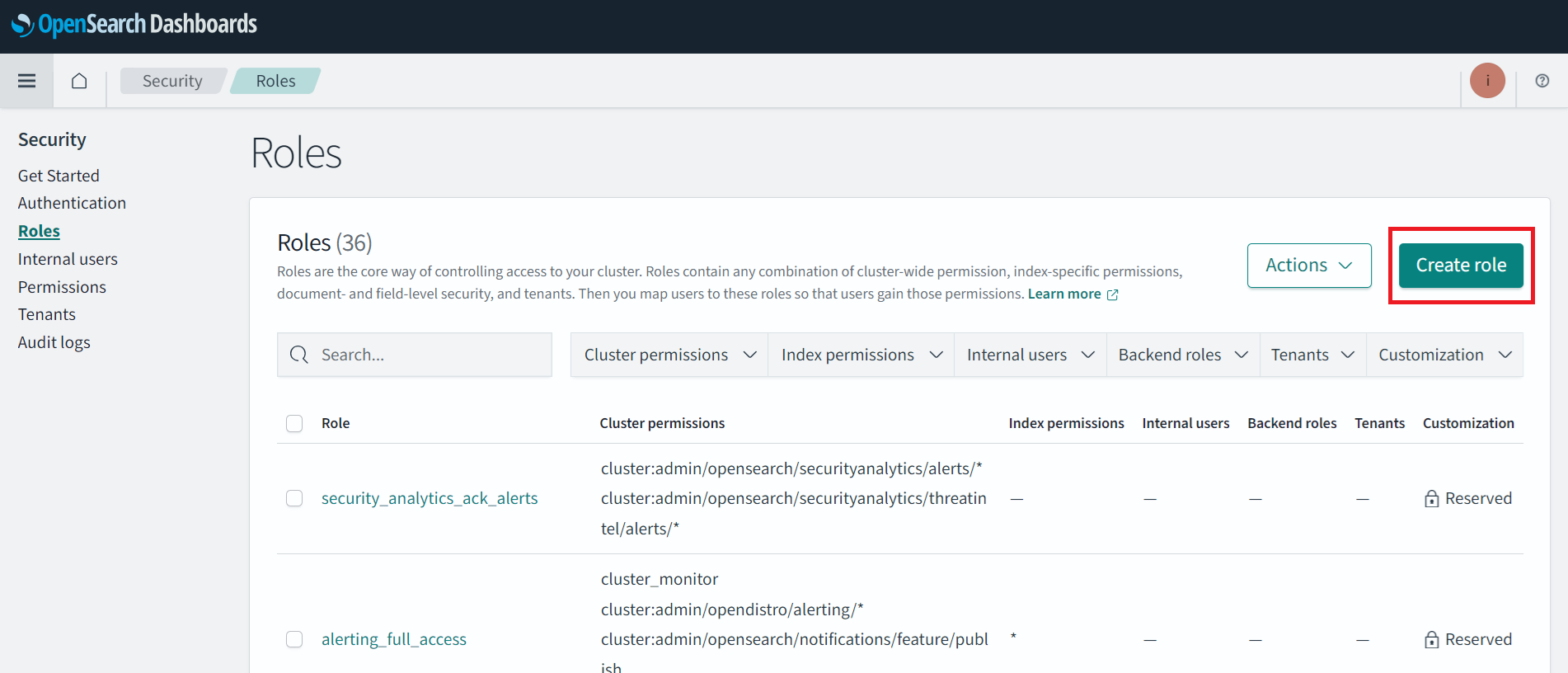The width and height of the screenshot is (1568, 673).
Task: Click the Create role button
Action: [x=1461, y=266]
